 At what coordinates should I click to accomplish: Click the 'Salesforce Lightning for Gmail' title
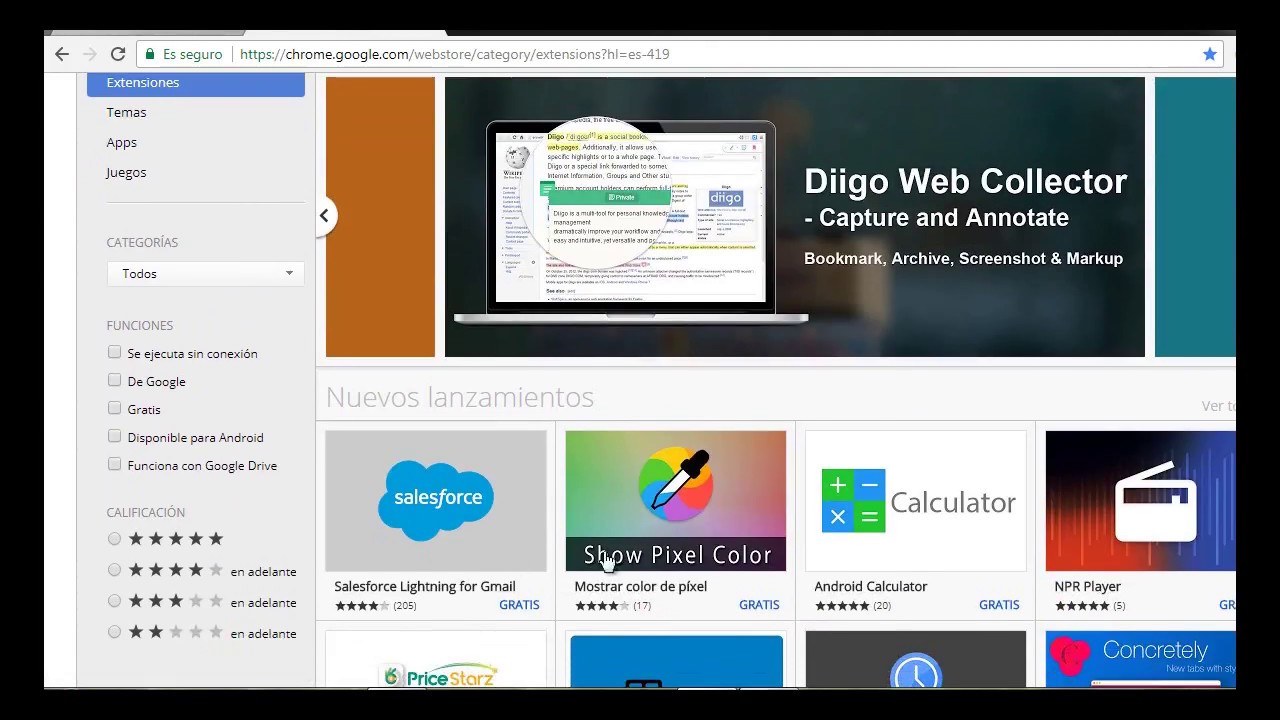point(425,586)
